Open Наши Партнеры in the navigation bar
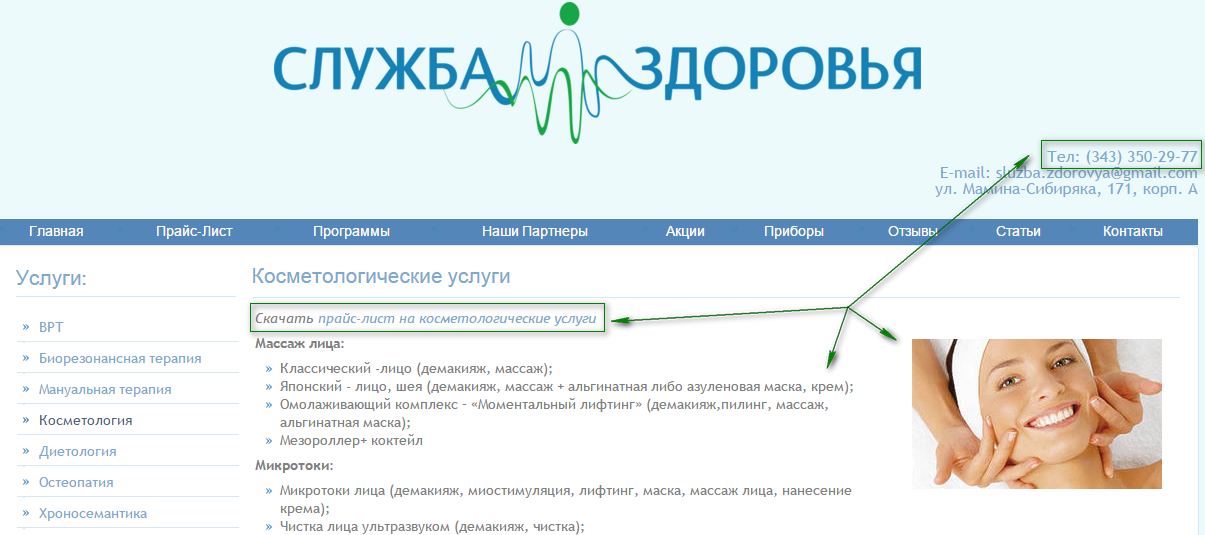 [535, 231]
